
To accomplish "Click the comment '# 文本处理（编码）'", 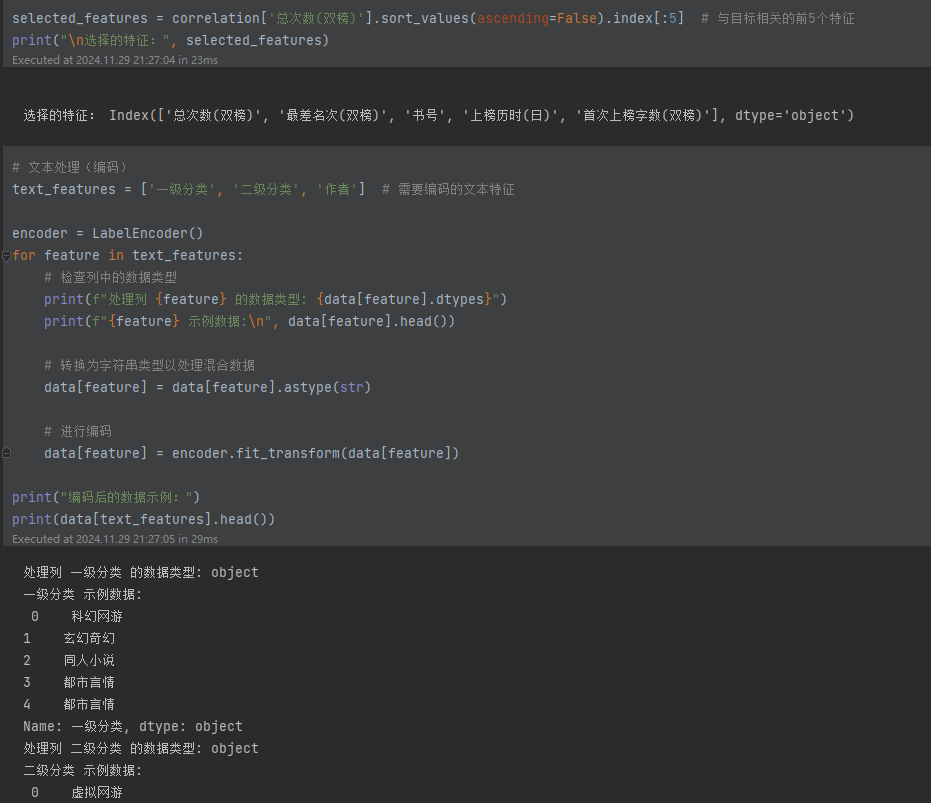I will coord(69,167).
